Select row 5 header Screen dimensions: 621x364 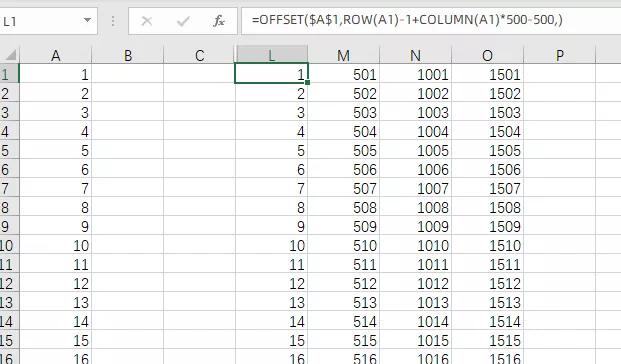coord(9,150)
